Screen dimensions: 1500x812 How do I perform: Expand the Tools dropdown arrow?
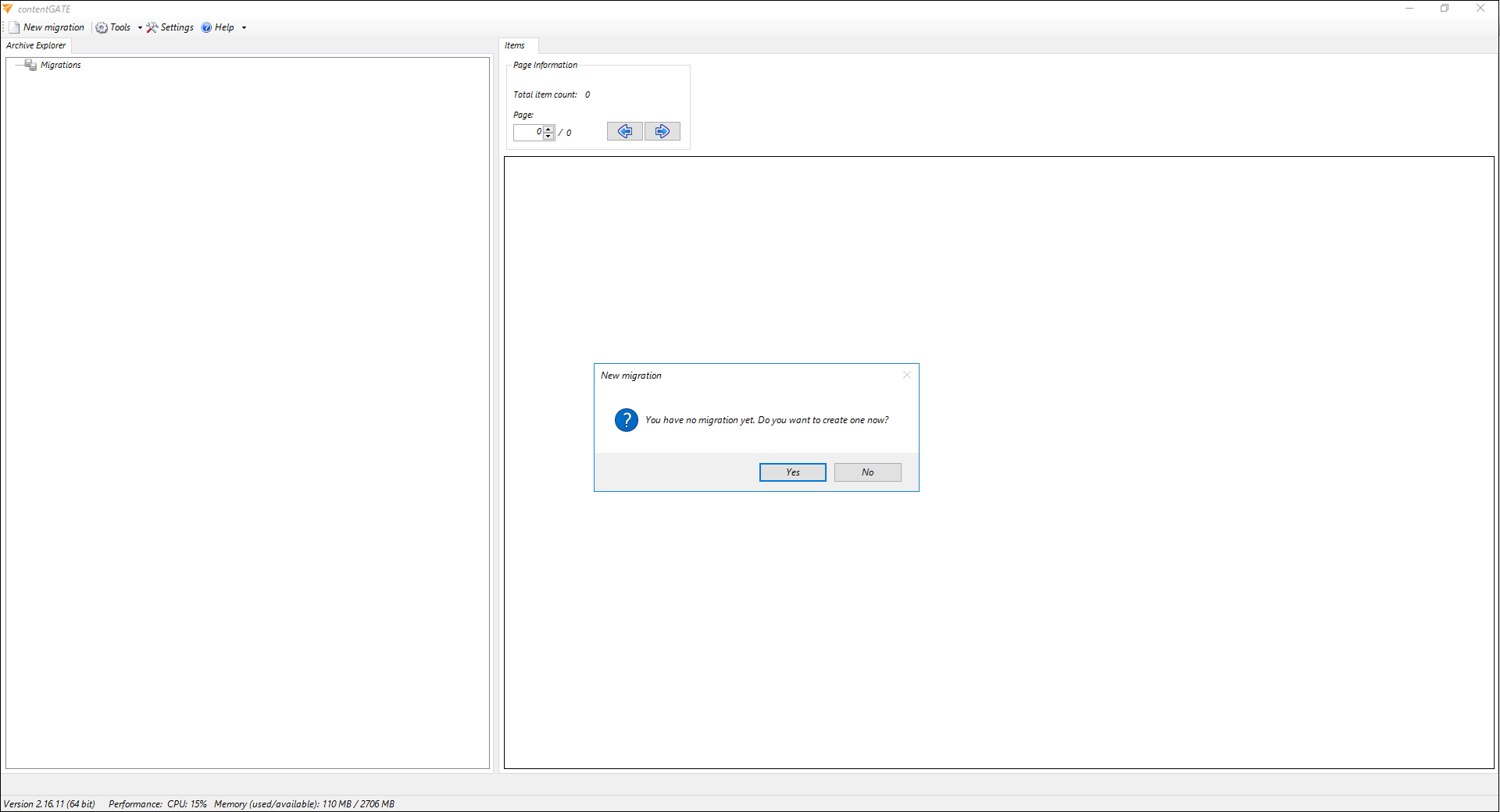(x=140, y=28)
